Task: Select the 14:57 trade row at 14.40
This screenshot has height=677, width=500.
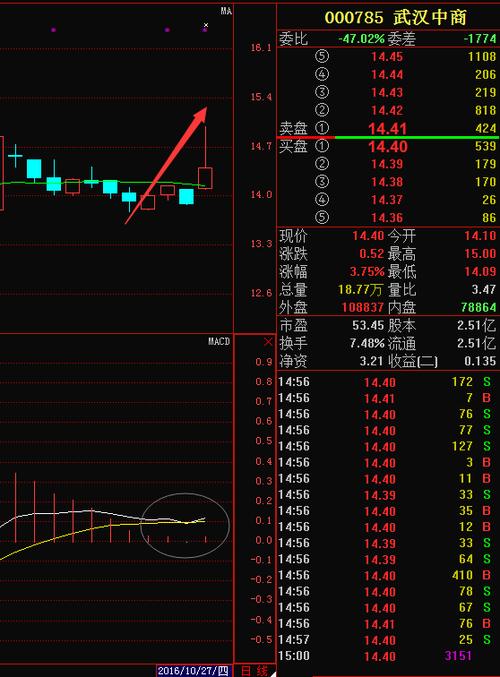Action: (388, 639)
